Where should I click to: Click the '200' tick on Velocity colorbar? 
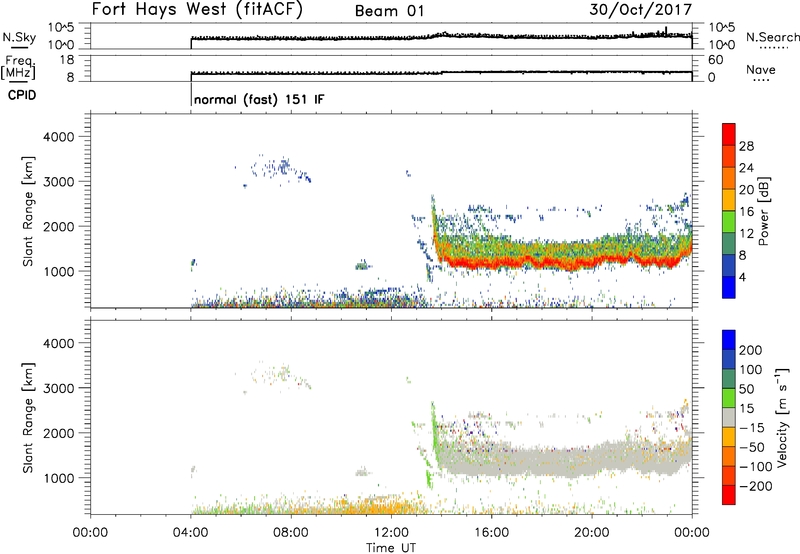[751, 350]
